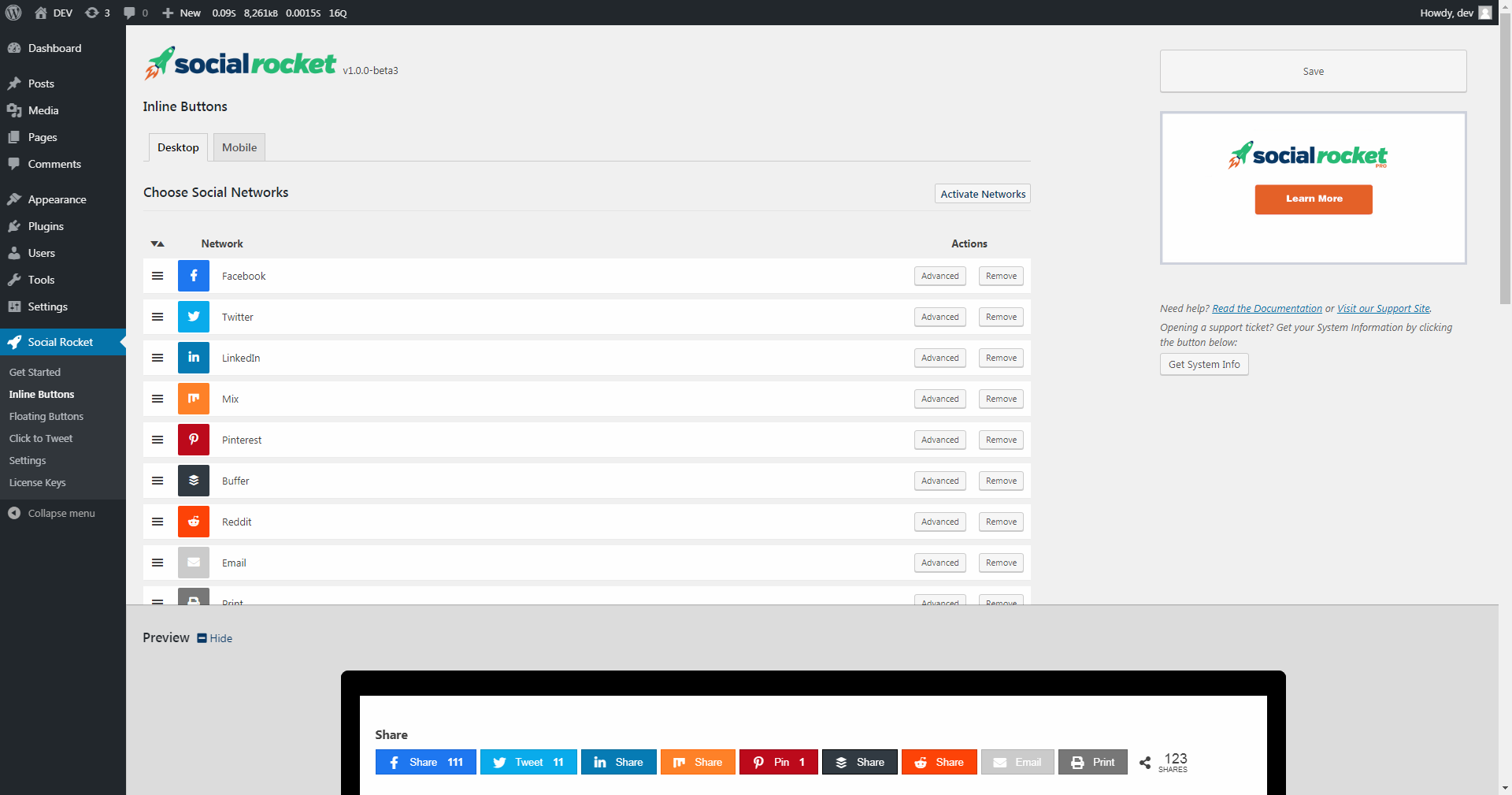
Task: Open the Appearance menu item
Action: [x=63, y=199]
